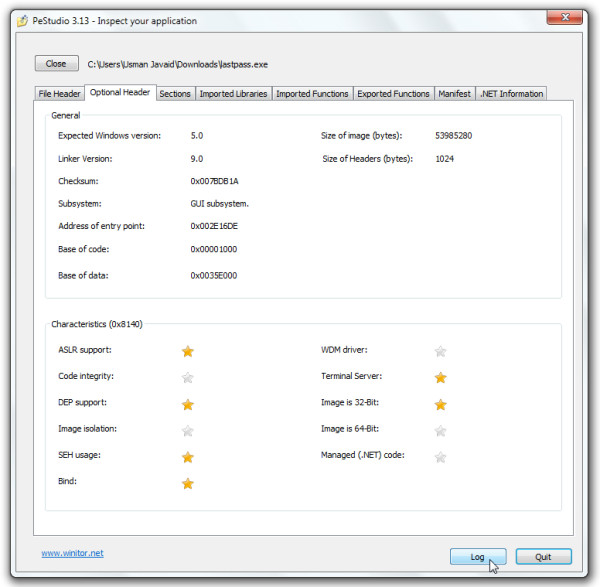Click the 'Expected Windows version:' label
Image resolution: width=600 pixels, height=587 pixels.
point(109,135)
